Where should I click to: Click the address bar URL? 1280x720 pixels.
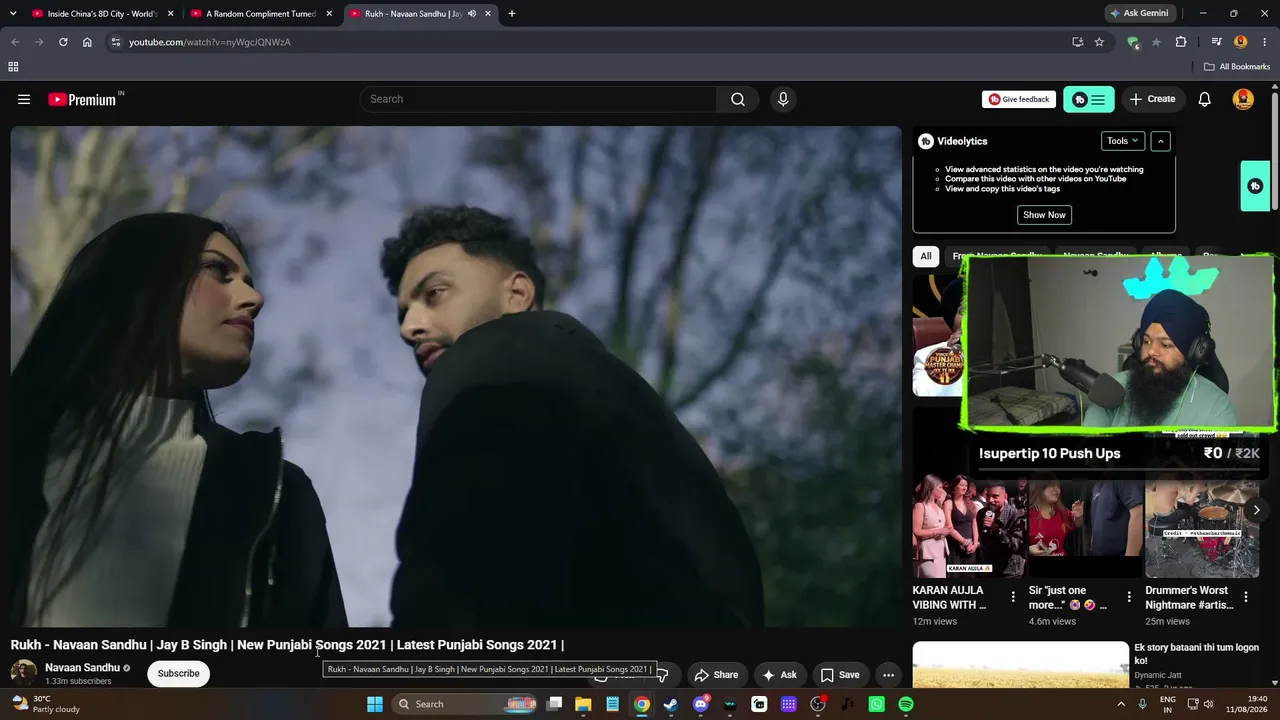(210, 42)
